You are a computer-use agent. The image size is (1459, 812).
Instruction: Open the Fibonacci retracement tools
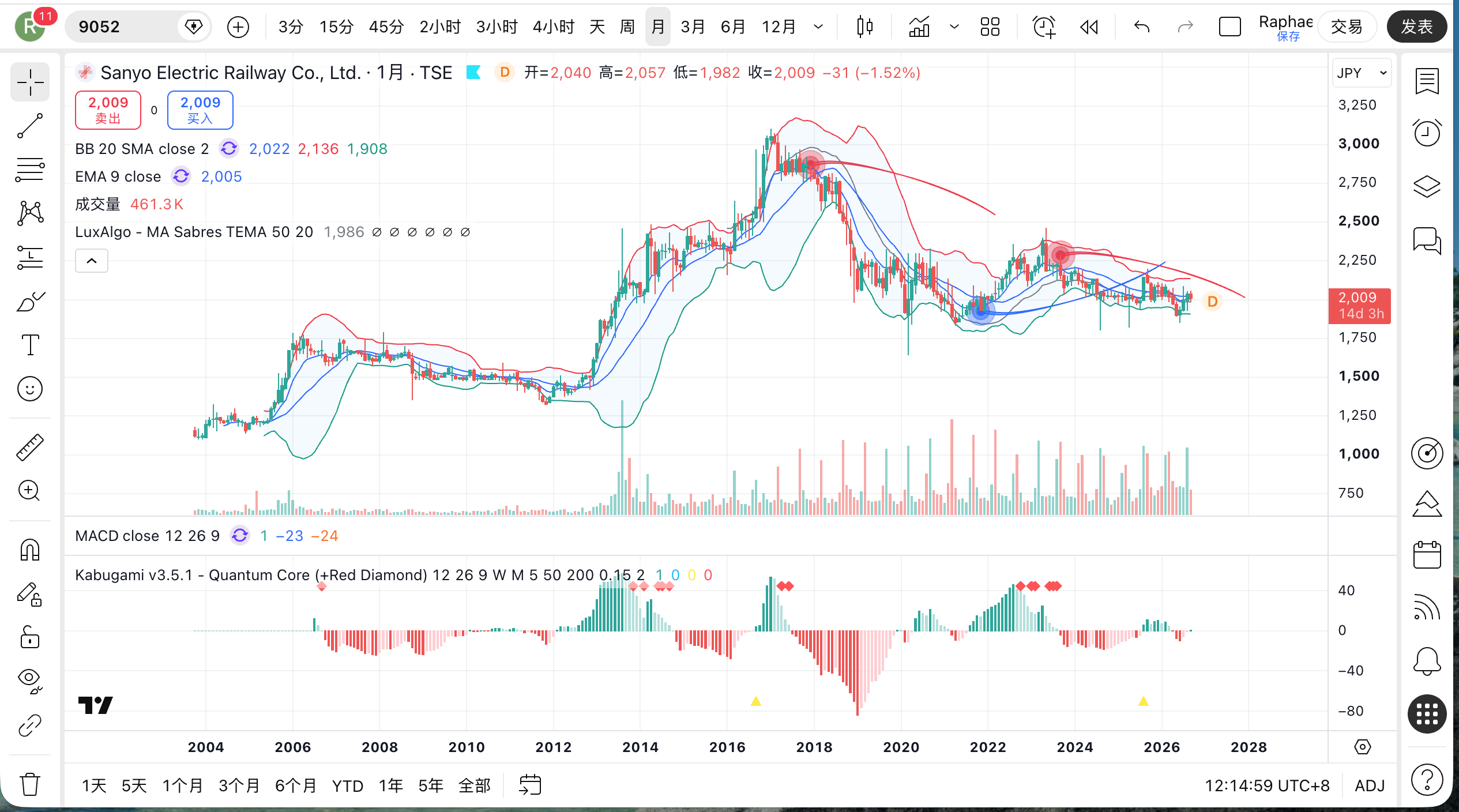click(30, 170)
